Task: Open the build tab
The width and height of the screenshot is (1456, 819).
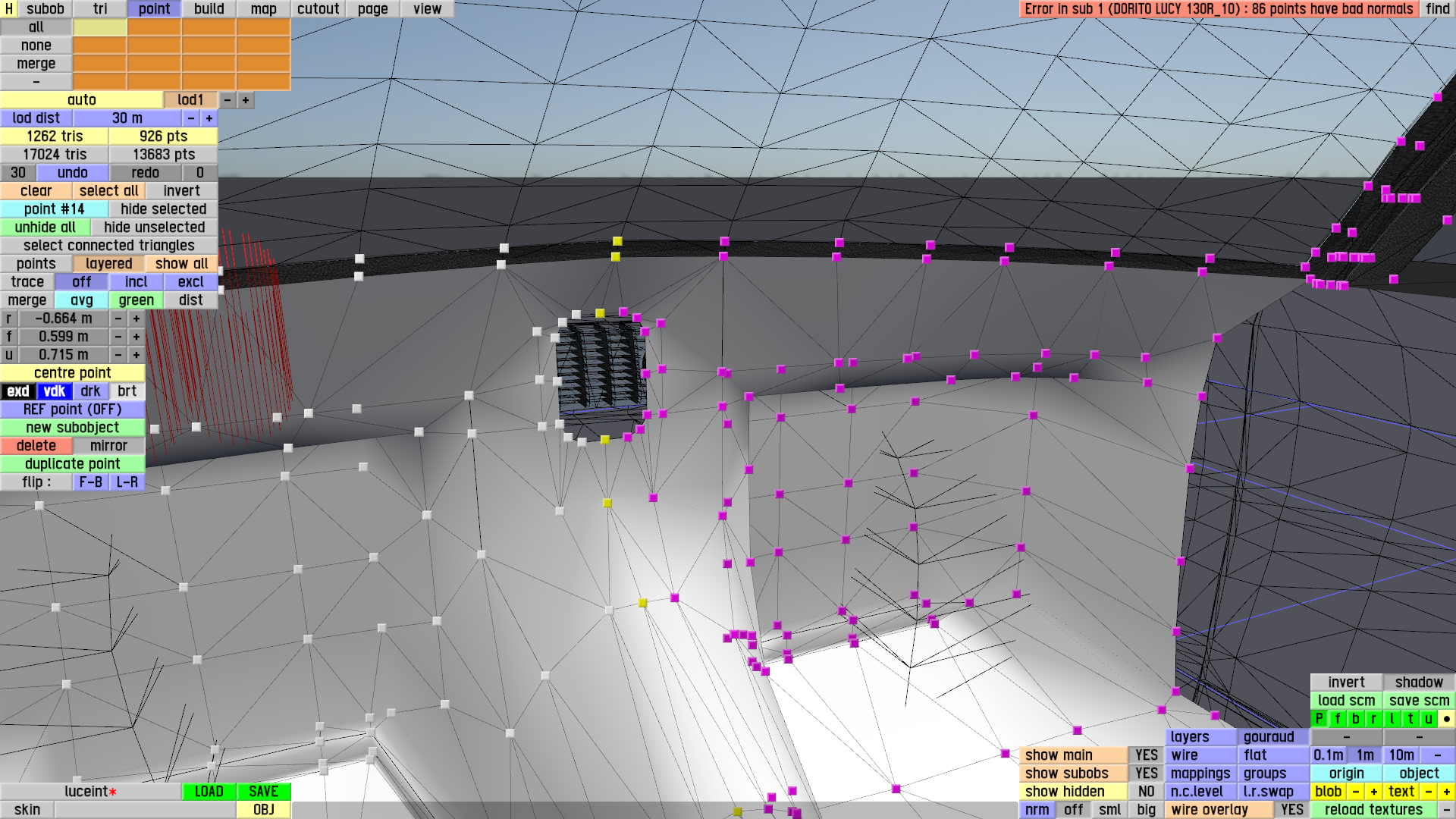Action: point(209,8)
